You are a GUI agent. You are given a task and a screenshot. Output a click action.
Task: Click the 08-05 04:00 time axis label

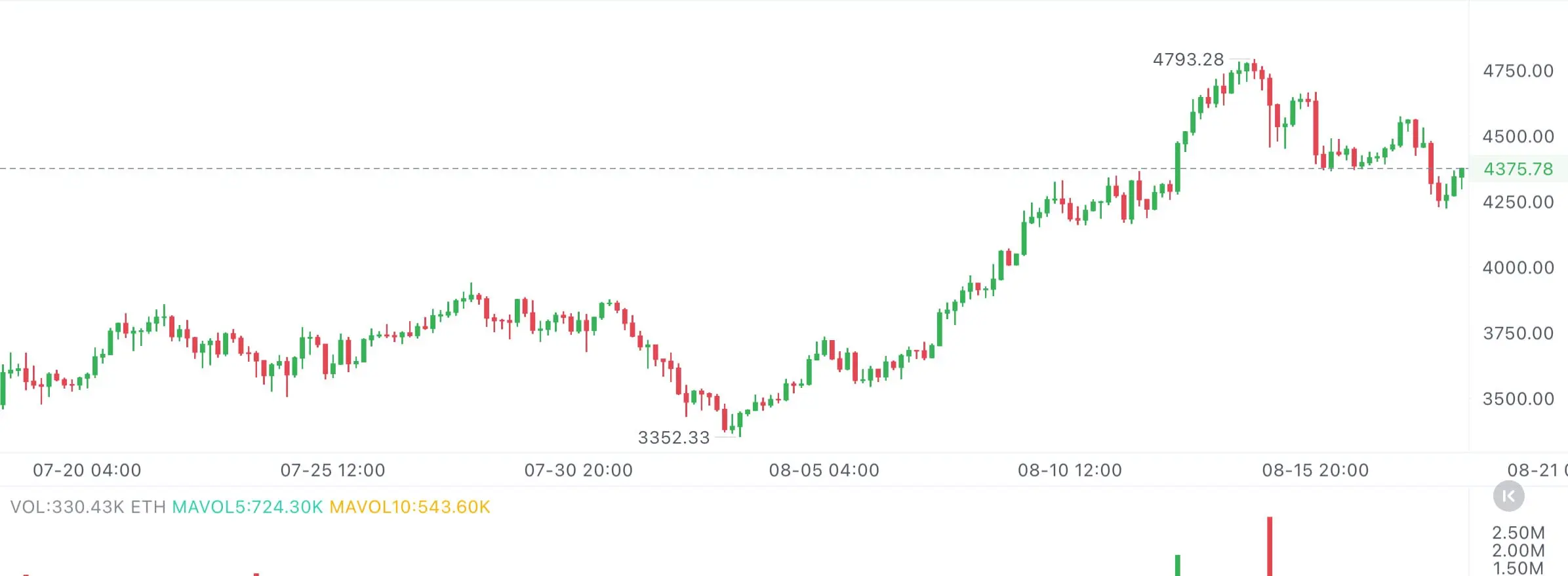[824, 470]
